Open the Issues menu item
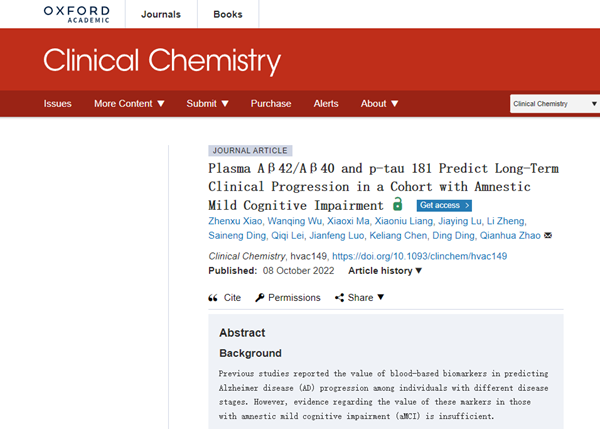 point(57,104)
